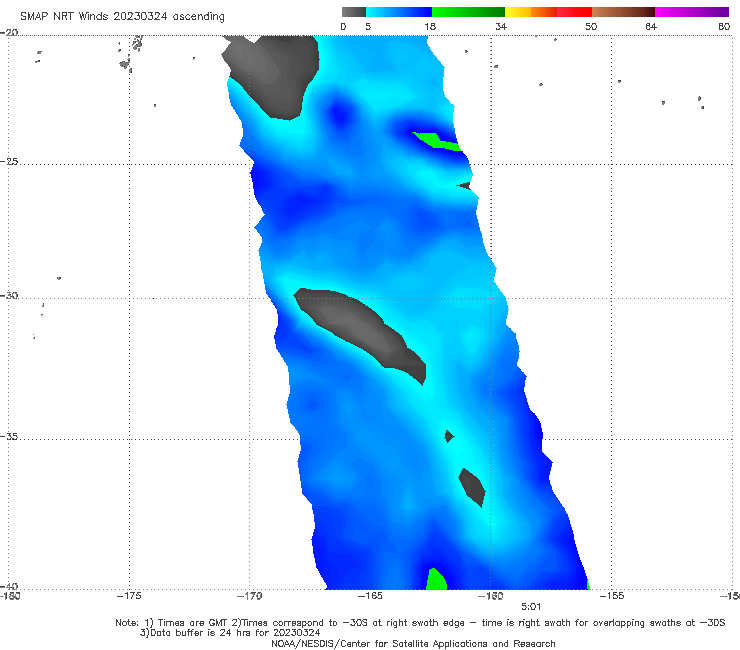Click the brown 50-64 segment of the color bar
Viewport: 740px width, 650px height.
623,12
